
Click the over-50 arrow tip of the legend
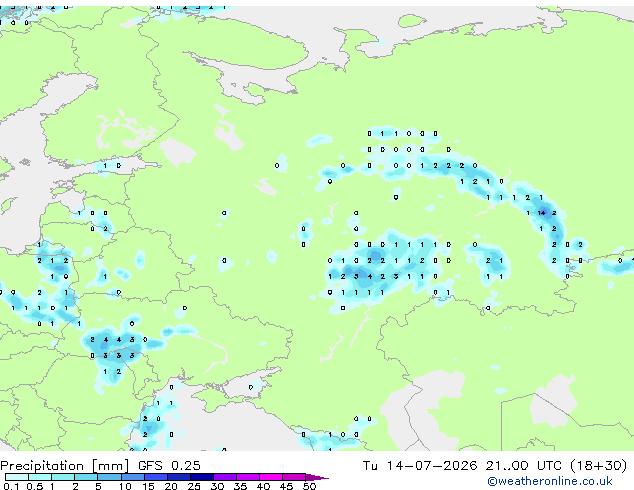tap(318, 477)
